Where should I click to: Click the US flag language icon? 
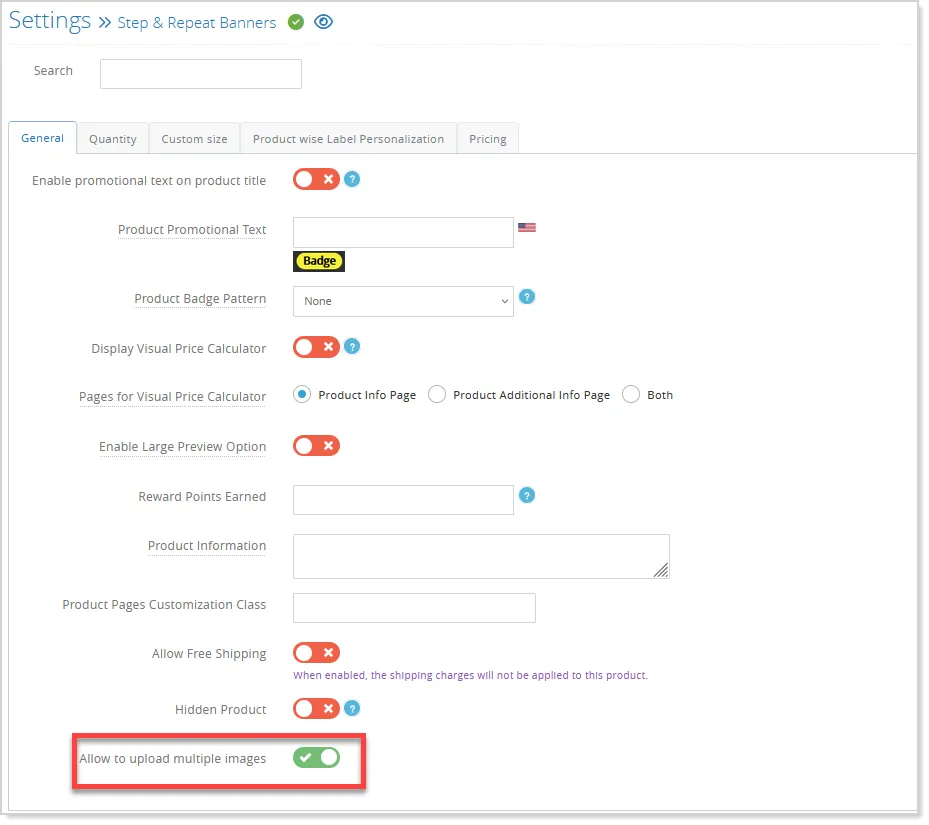(x=527, y=228)
